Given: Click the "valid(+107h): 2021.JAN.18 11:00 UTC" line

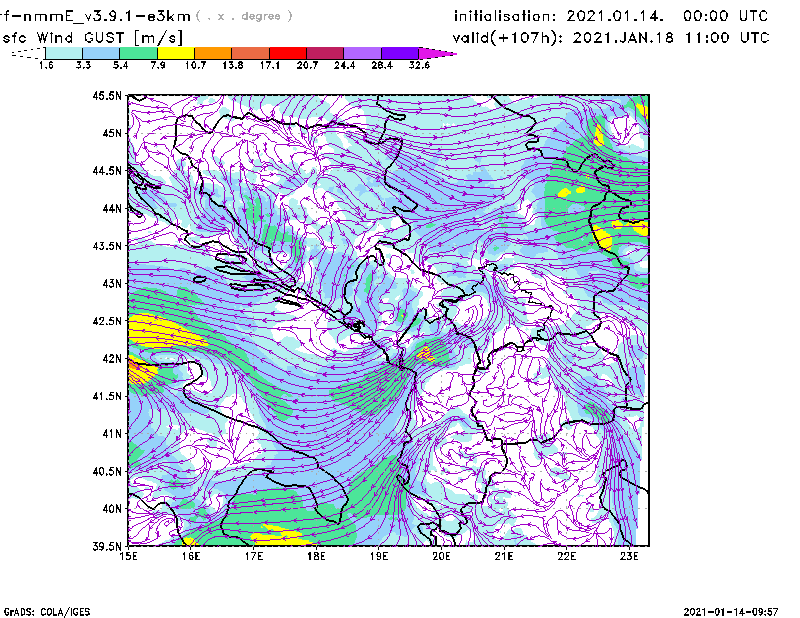Looking at the screenshot, I should pyautogui.click(x=611, y=38).
